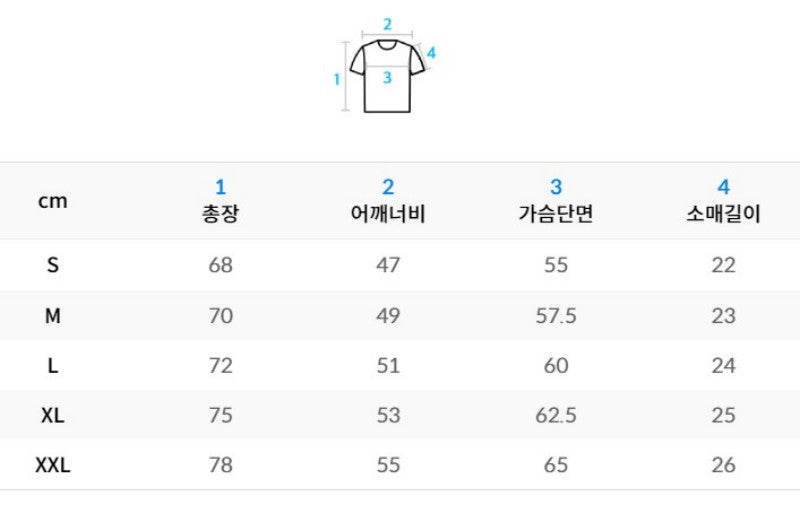
Task: Click the 78 total length for XXL
Action: coord(220,465)
